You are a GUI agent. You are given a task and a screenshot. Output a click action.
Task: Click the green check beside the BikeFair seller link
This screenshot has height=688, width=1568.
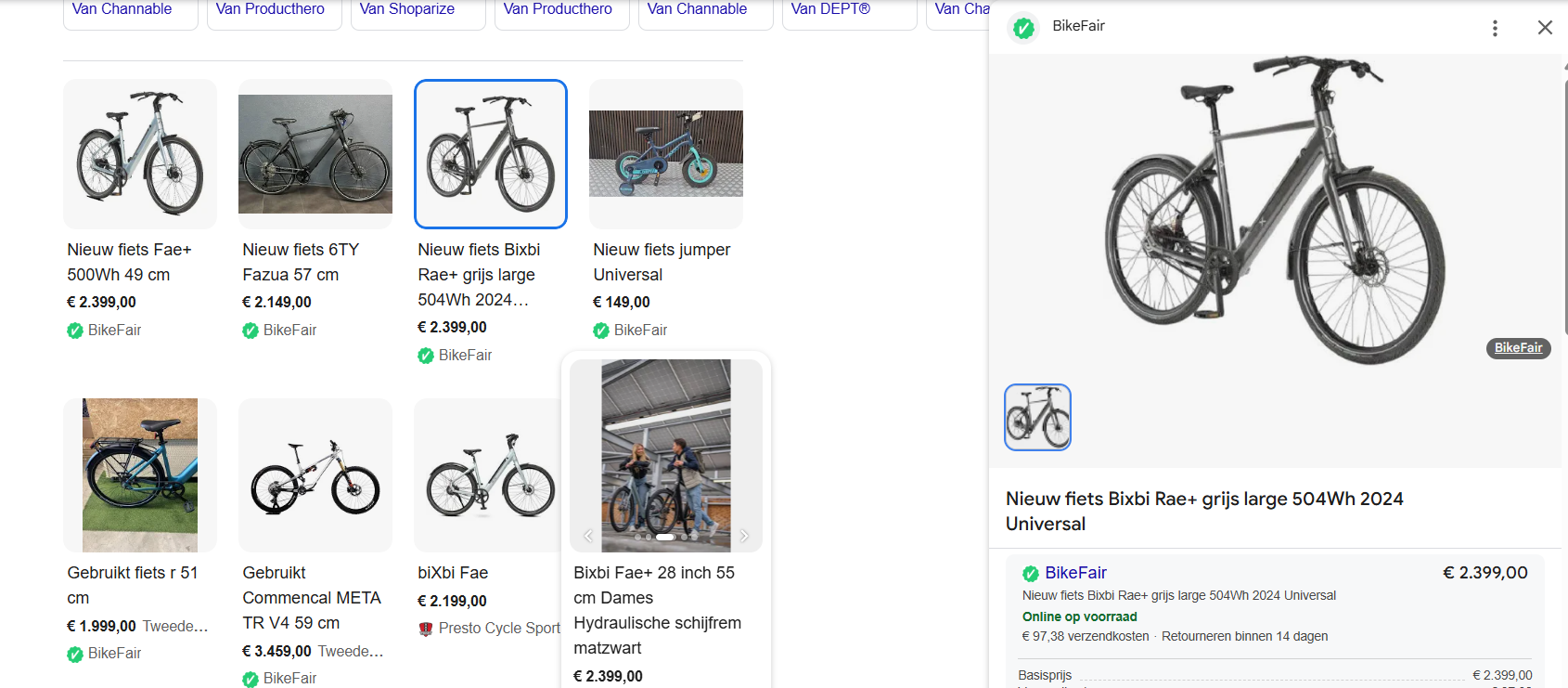[x=1030, y=574]
